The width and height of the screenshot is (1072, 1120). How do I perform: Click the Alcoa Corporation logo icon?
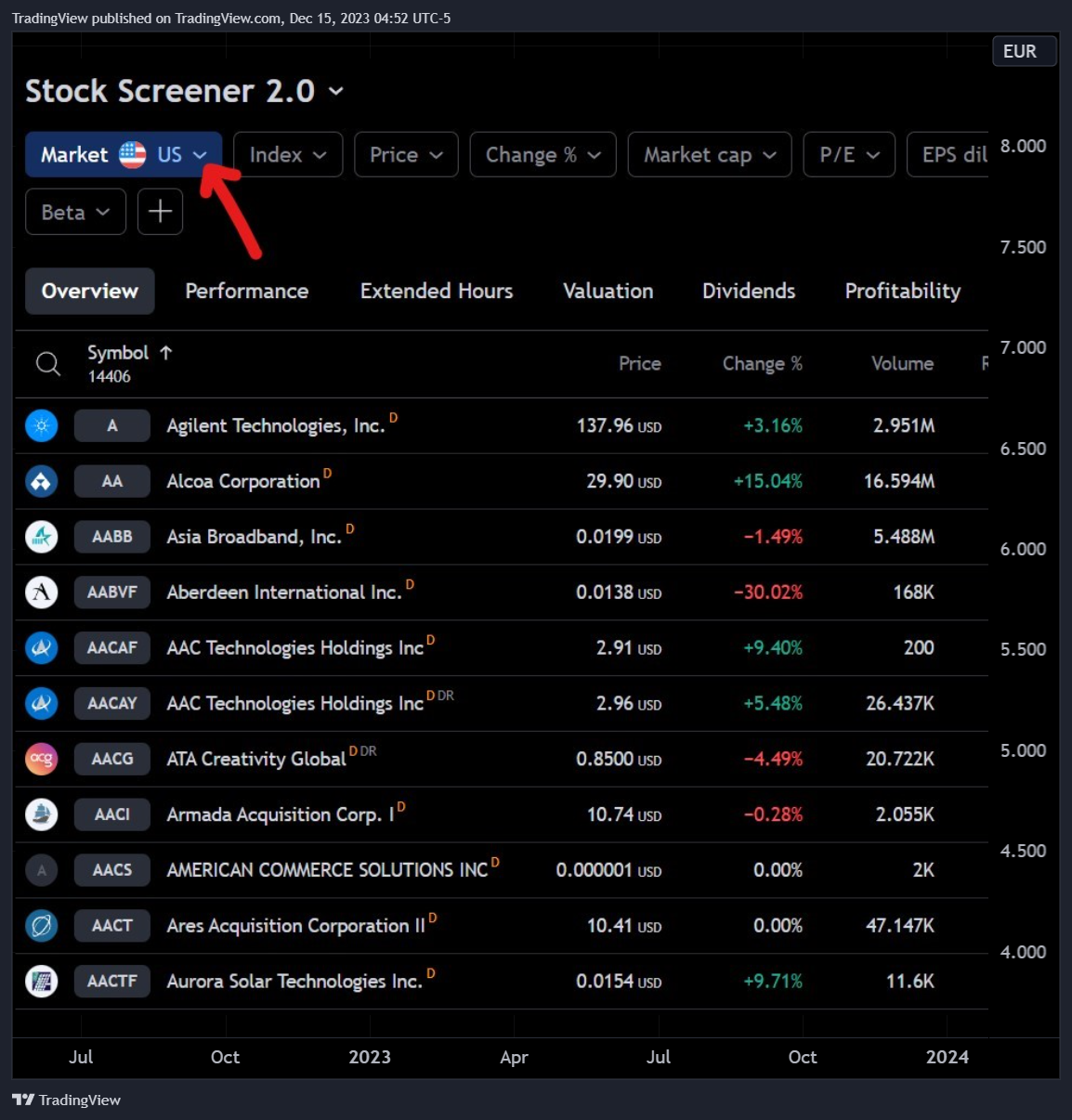[x=42, y=481]
